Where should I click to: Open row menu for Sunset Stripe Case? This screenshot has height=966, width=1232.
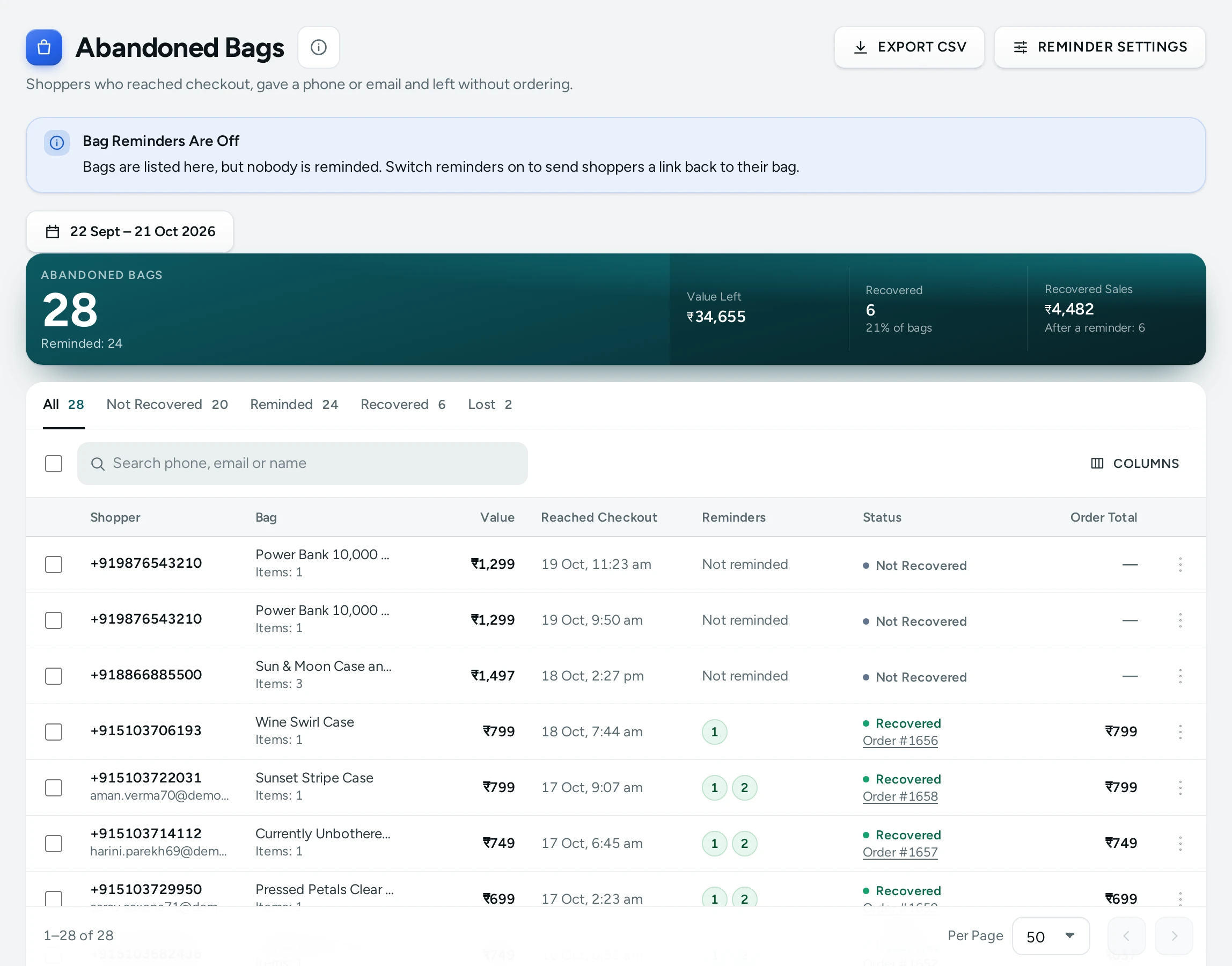tap(1180, 788)
